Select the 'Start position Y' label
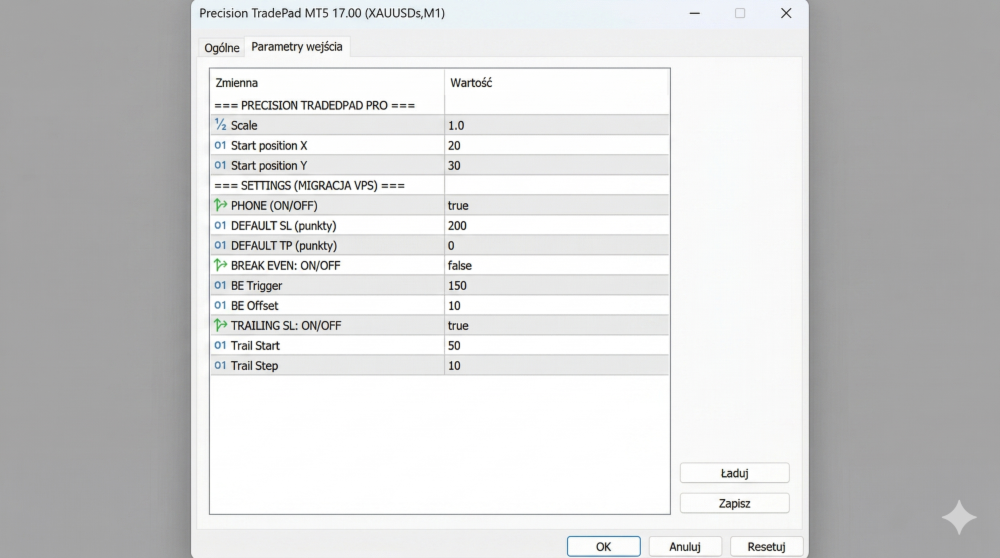 pos(269,166)
